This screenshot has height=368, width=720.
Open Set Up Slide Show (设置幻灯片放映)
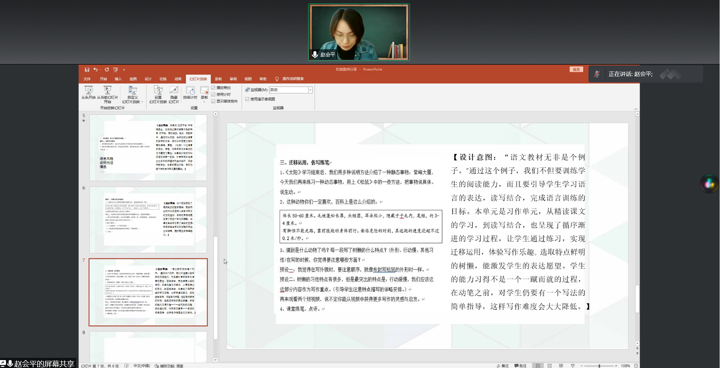158,94
